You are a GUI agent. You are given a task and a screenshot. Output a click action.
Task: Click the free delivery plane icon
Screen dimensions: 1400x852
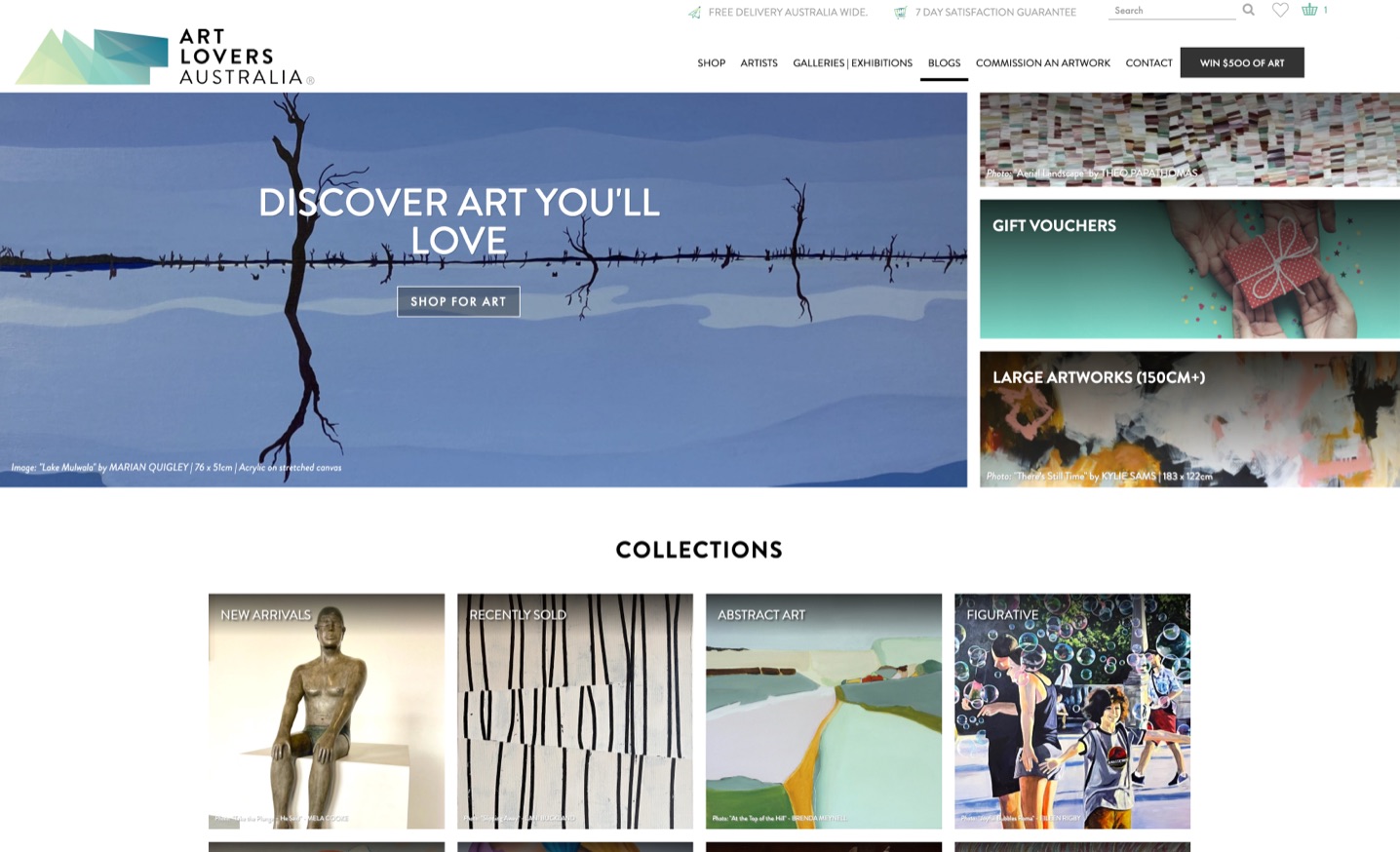pyautogui.click(x=694, y=13)
